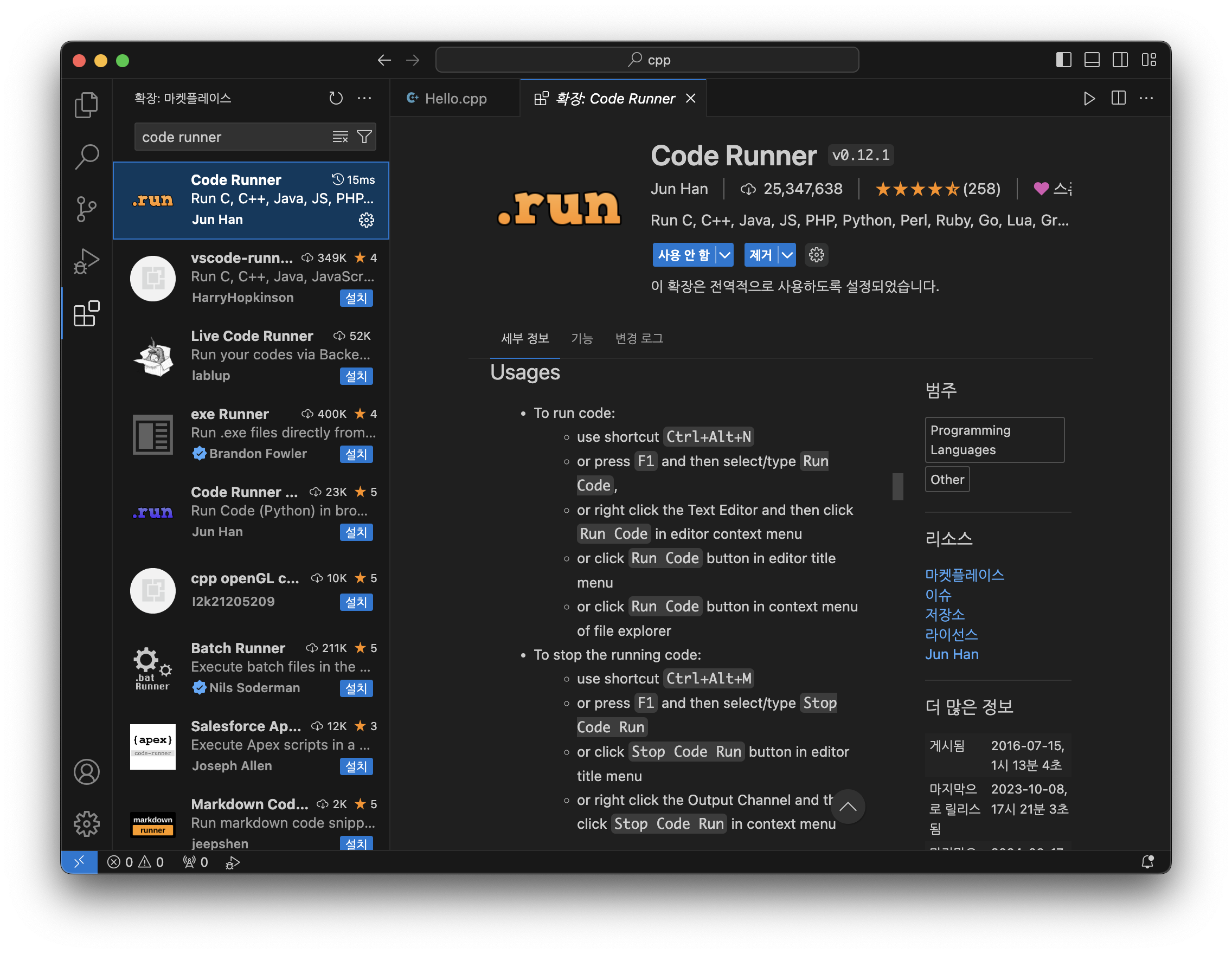Click the notifications bell in status bar
This screenshot has width=1232, height=954.
tap(1147, 862)
